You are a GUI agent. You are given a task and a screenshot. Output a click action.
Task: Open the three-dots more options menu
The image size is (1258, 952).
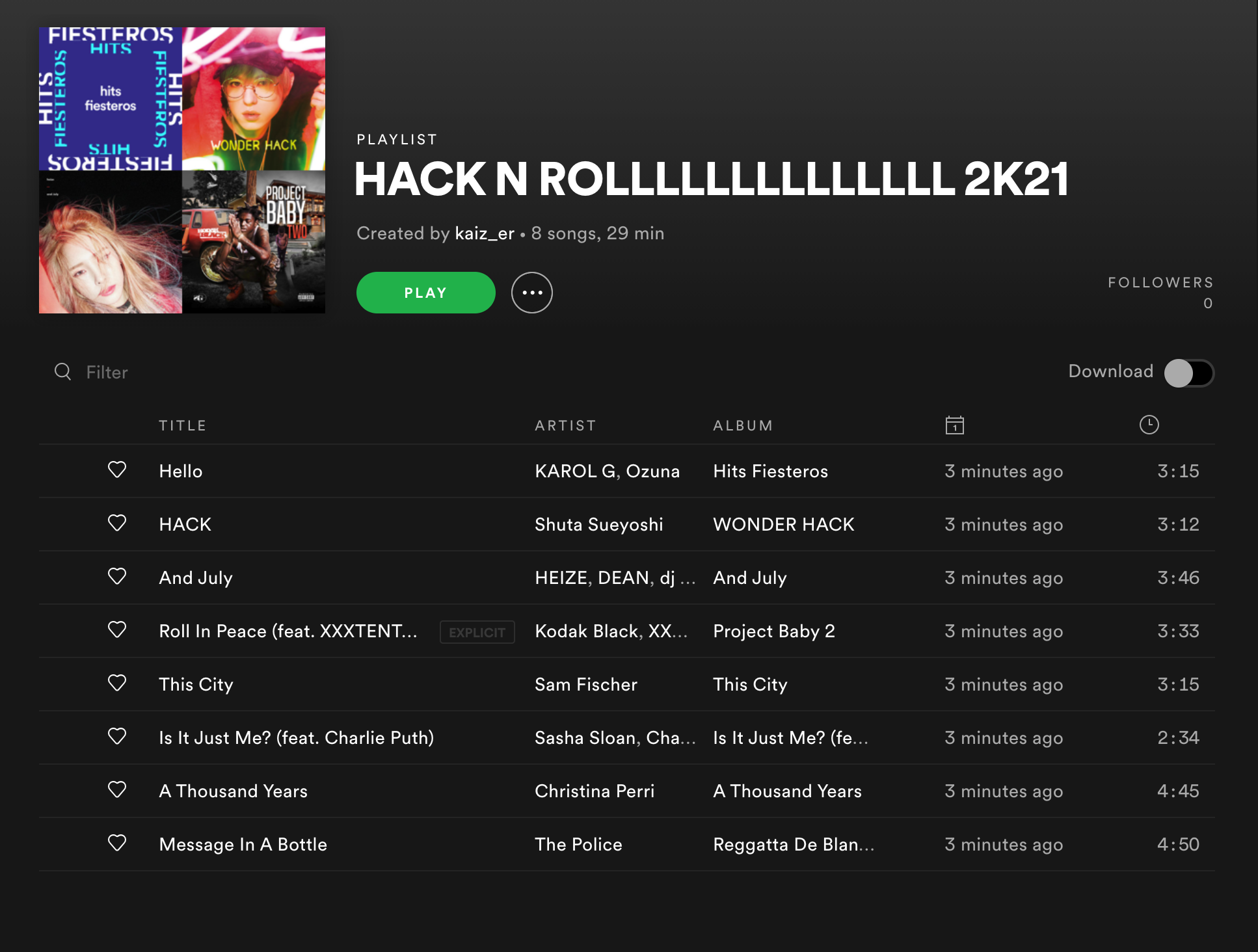532,293
